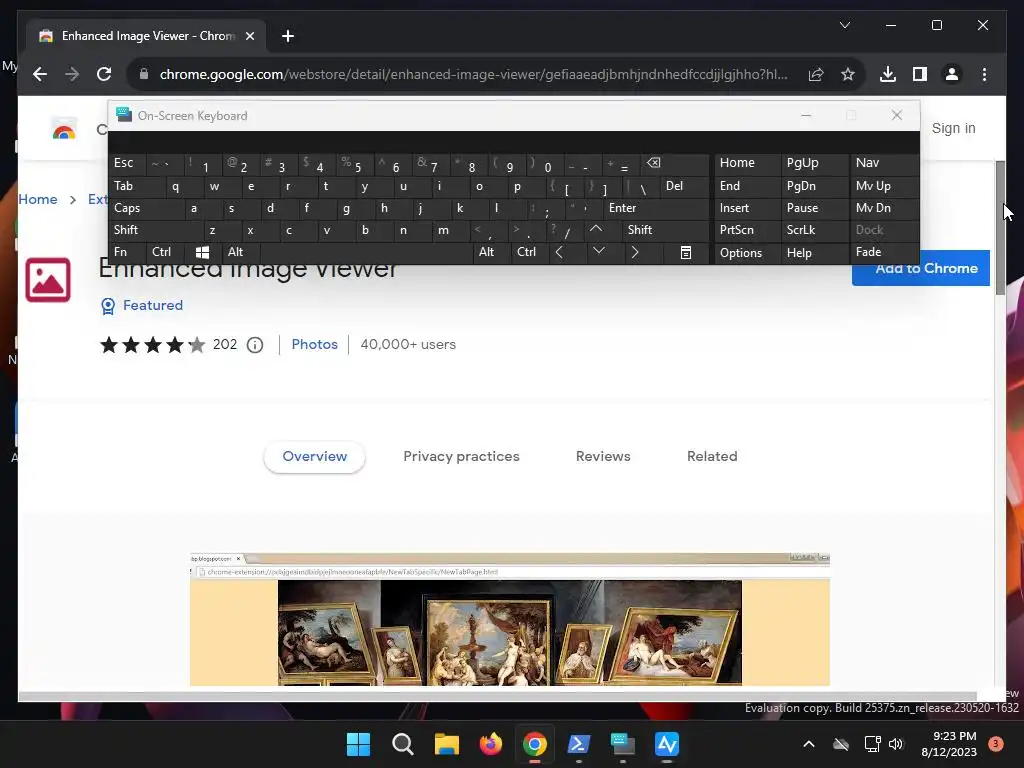
Task: Click the Enhanced Image Viewer extension icon
Action: tap(48, 280)
